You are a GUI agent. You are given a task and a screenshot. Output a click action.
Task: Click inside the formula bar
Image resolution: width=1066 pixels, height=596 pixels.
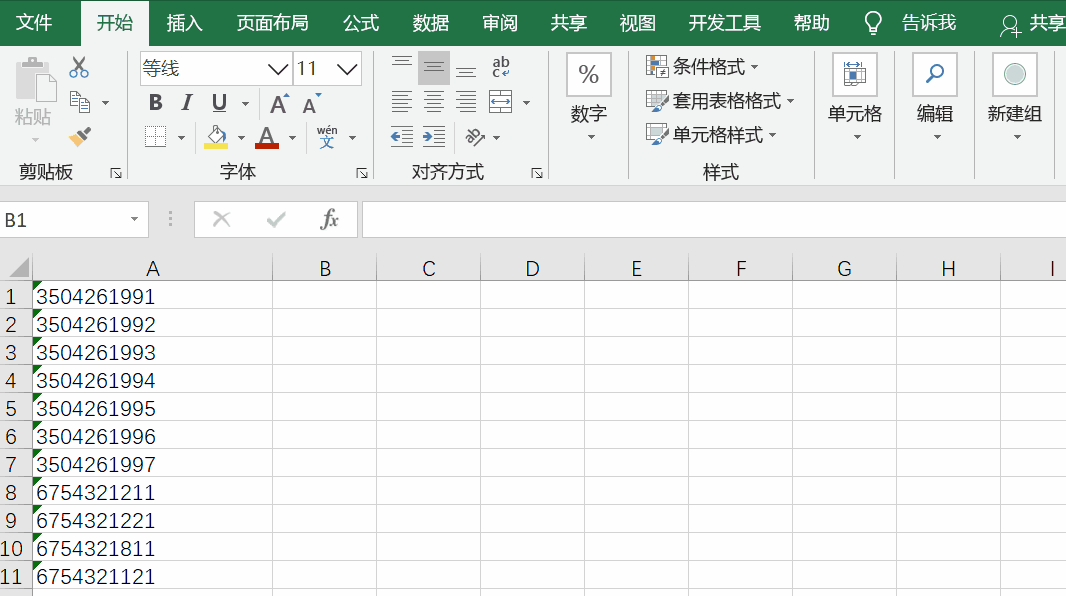[x=714, y=220]
